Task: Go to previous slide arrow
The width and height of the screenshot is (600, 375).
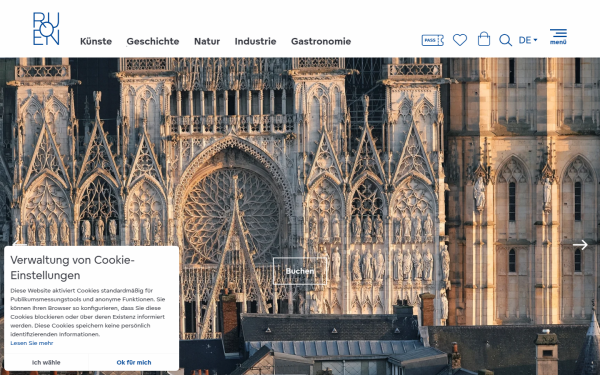Action: pos(19,244)
